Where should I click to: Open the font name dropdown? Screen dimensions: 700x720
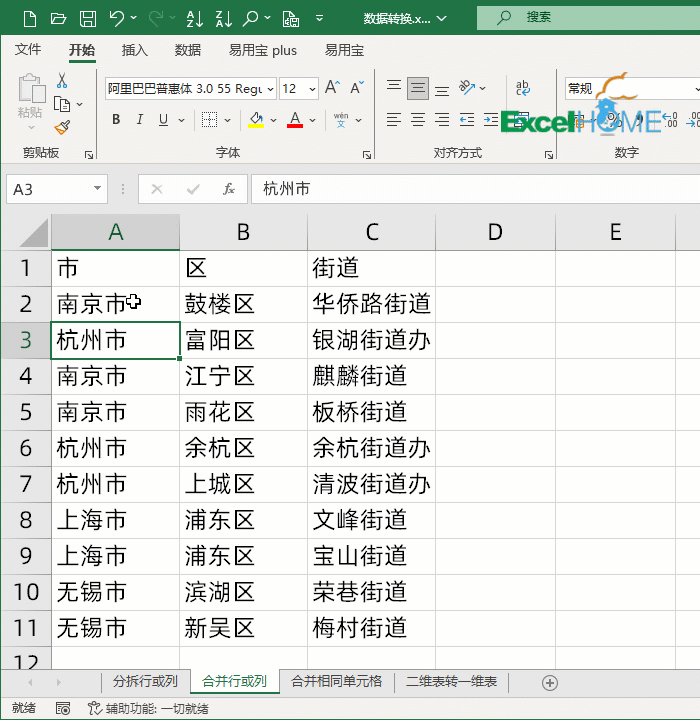click(x=271, y=89)
